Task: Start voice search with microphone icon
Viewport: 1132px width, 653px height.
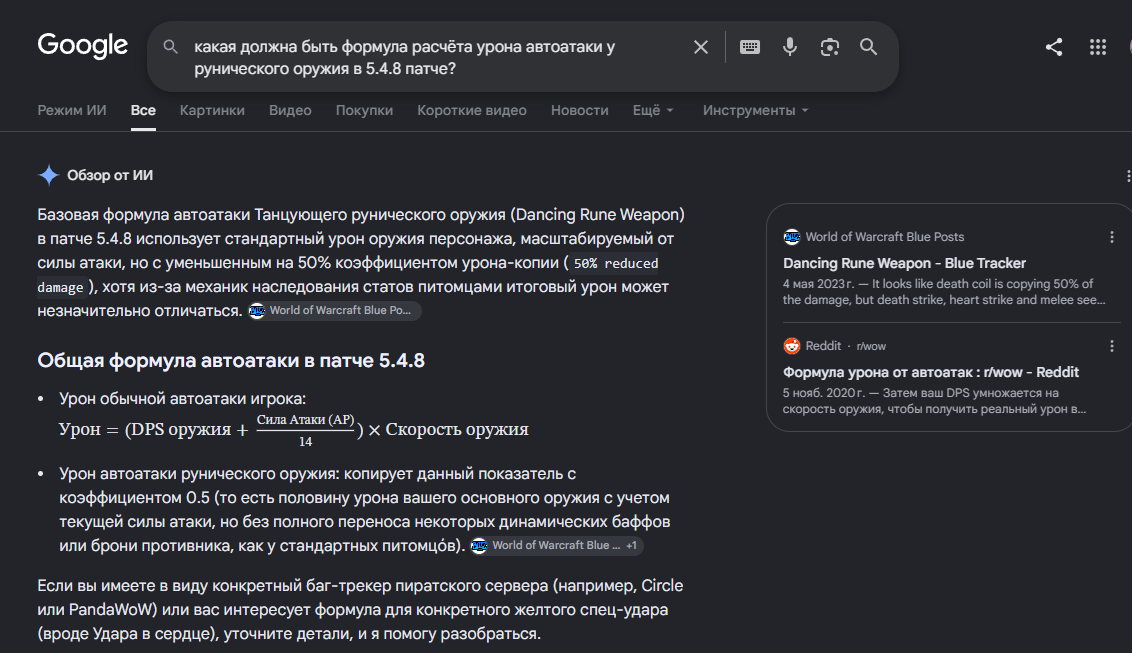Action: click(x=790, y=47)
